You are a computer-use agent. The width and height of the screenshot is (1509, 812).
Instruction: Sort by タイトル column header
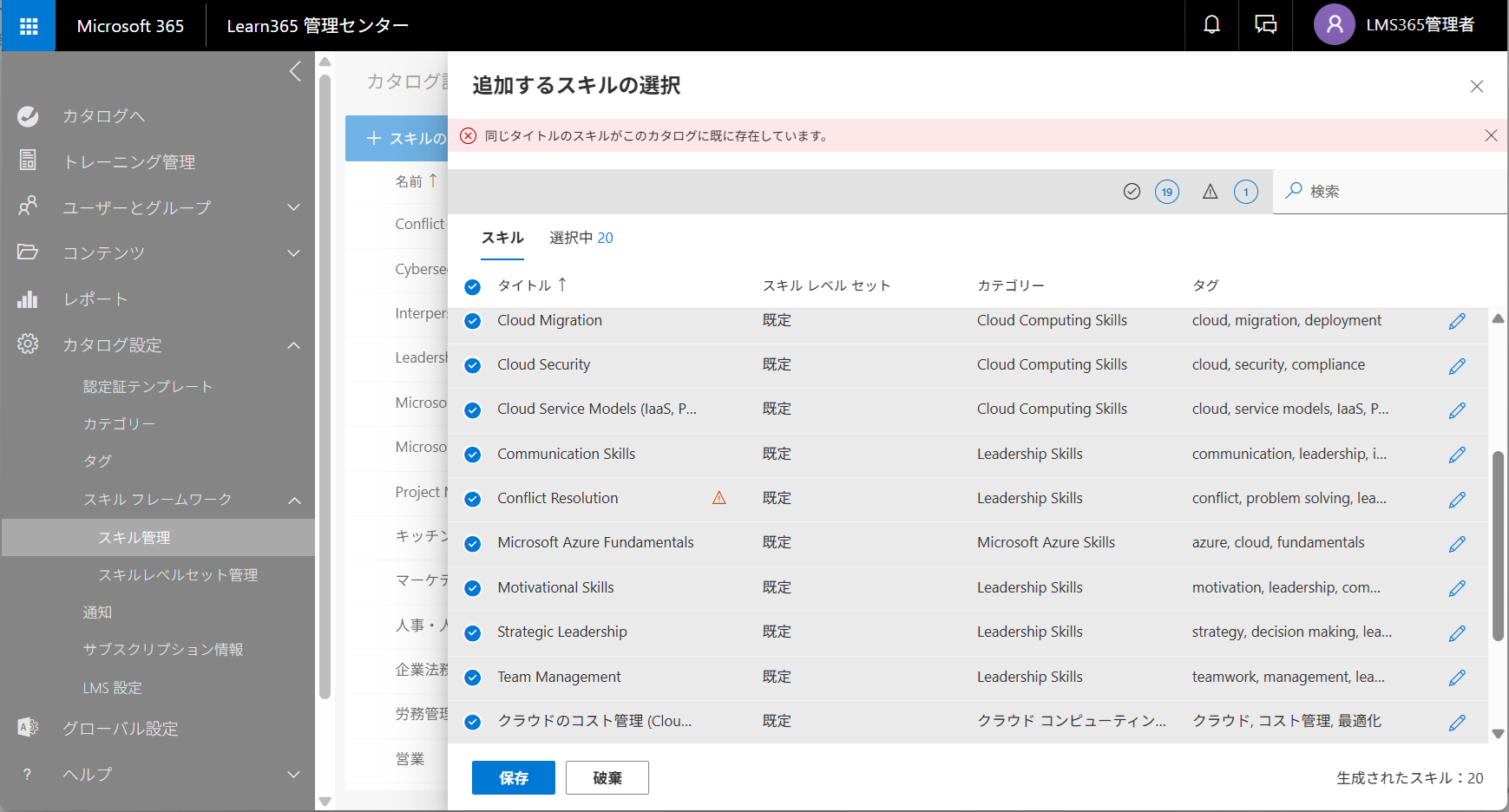tap(532, 285)
